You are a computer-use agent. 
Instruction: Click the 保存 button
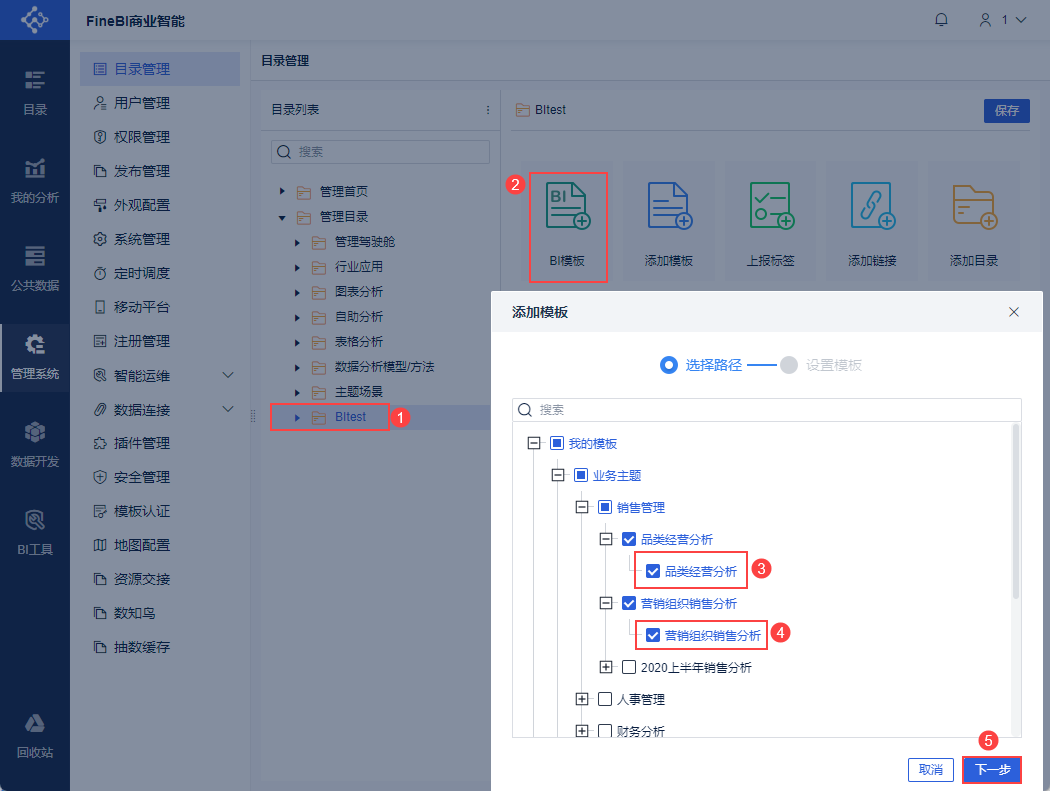pos(1006,111)
